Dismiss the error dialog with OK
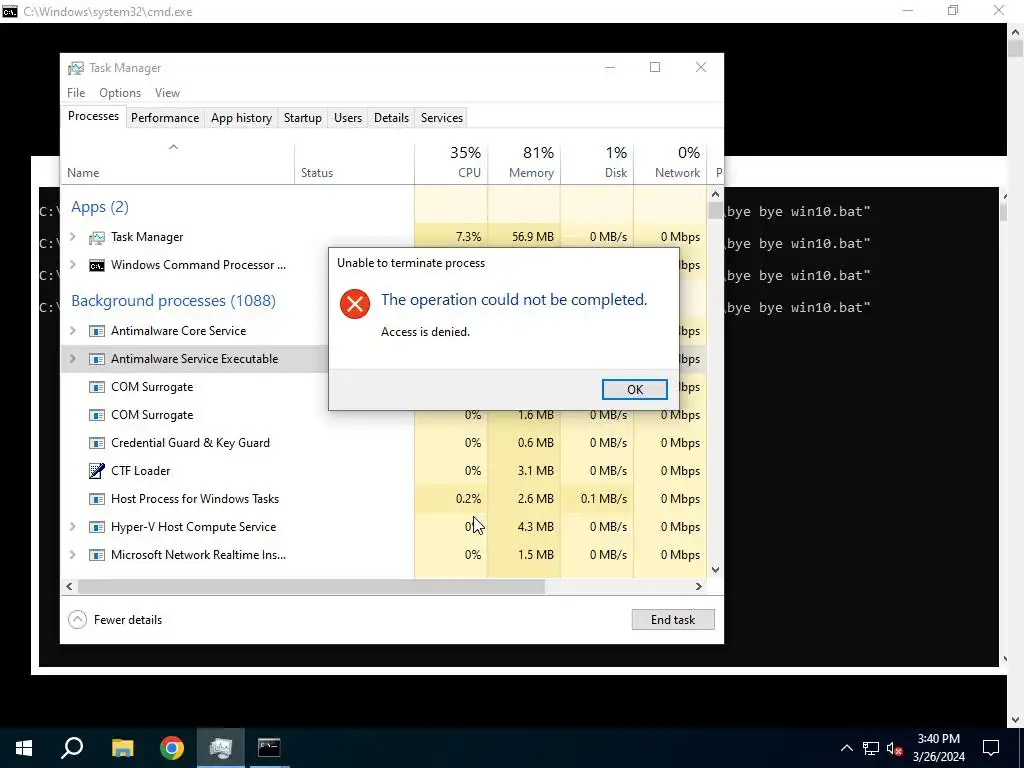Screen dimensions: 1024x768 (x=634, y=389)
